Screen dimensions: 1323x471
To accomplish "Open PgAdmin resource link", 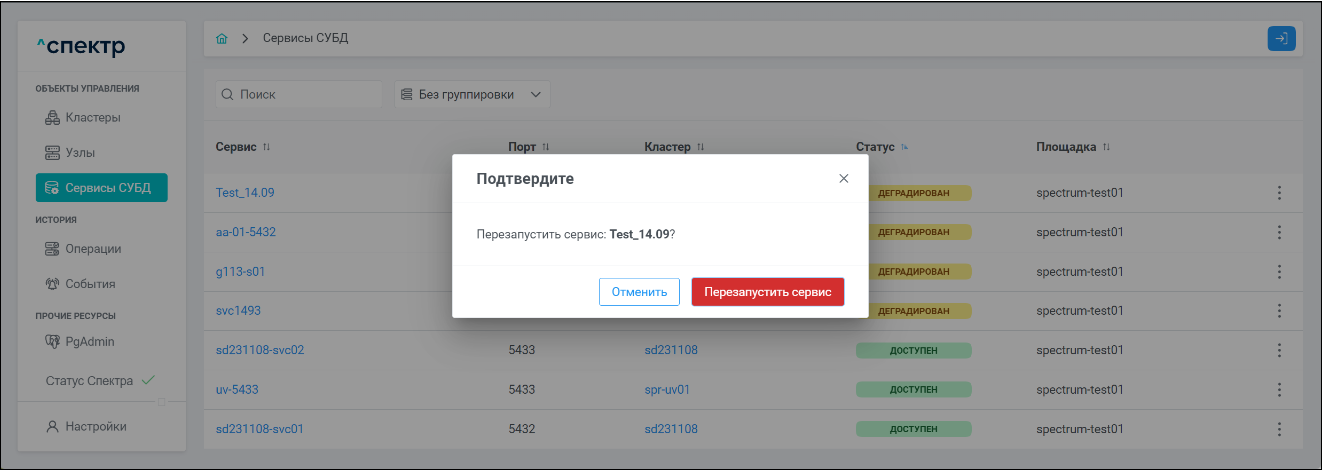I will pyautogui.click(x=89, y=341).
